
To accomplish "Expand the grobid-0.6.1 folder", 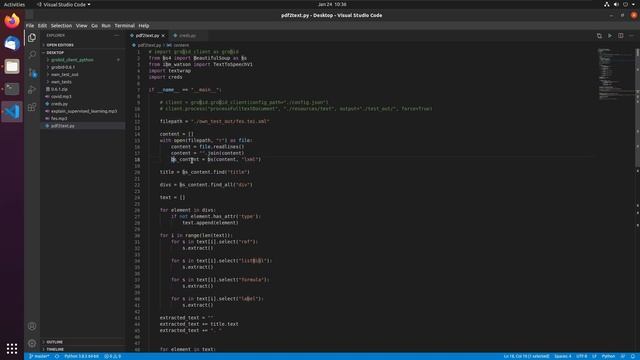I will pos(62,67).
